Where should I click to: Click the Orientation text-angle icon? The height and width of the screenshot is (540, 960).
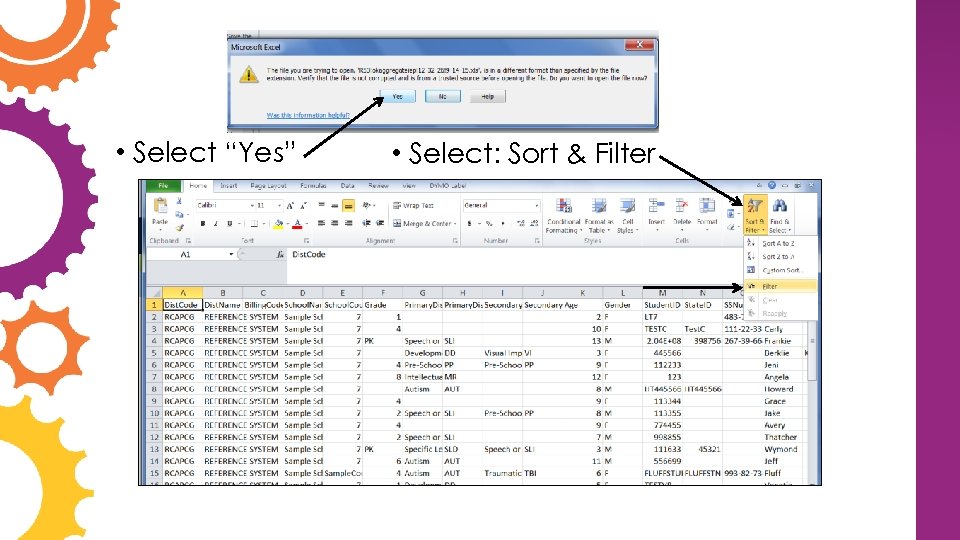tap(367, 206)
